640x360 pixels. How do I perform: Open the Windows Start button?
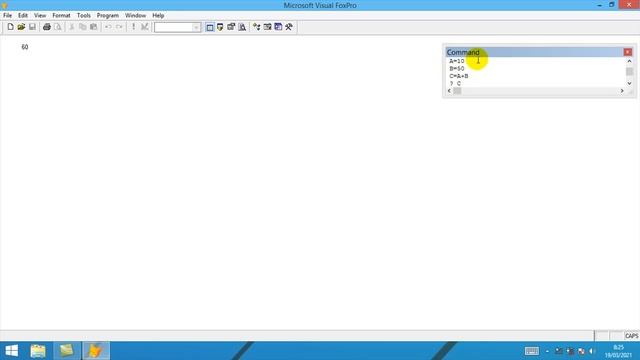tap(12, 351)
